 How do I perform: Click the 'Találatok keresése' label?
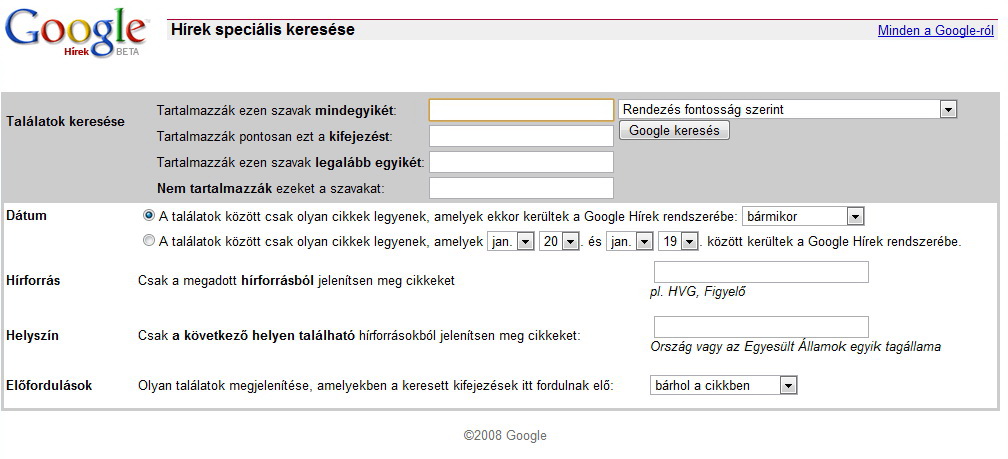point(65,122)
